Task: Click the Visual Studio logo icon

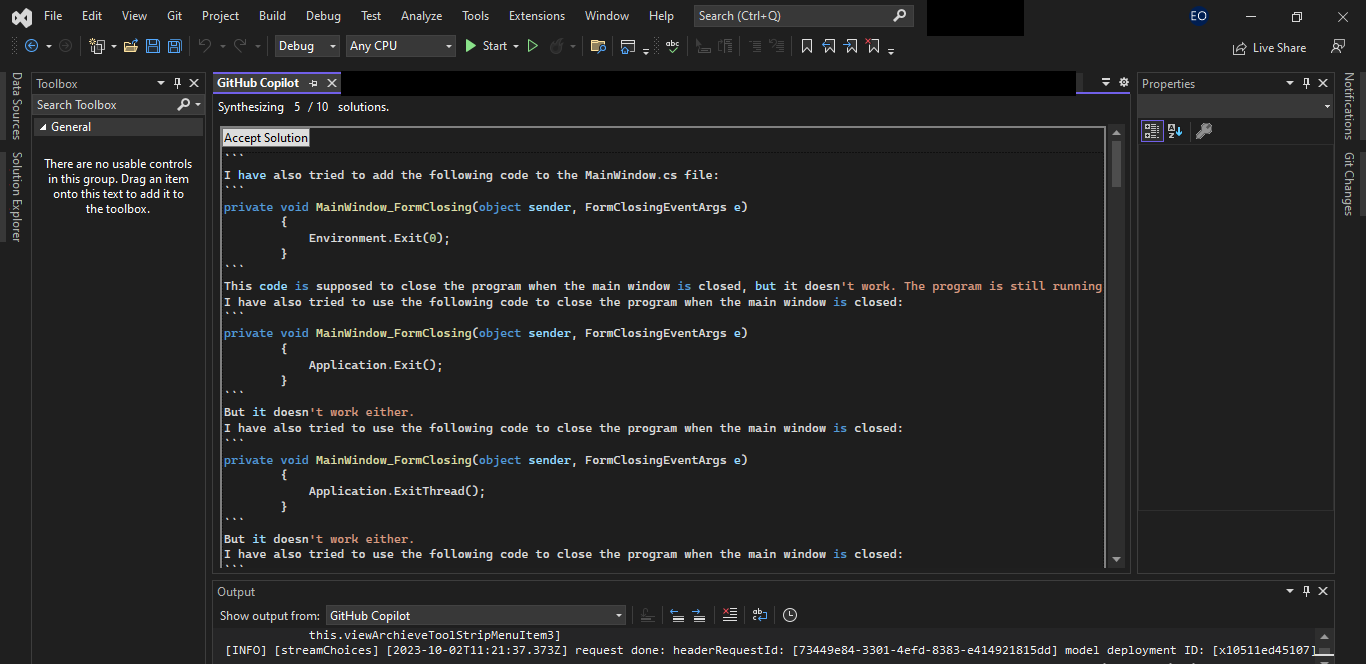Action: pos(21,16)
